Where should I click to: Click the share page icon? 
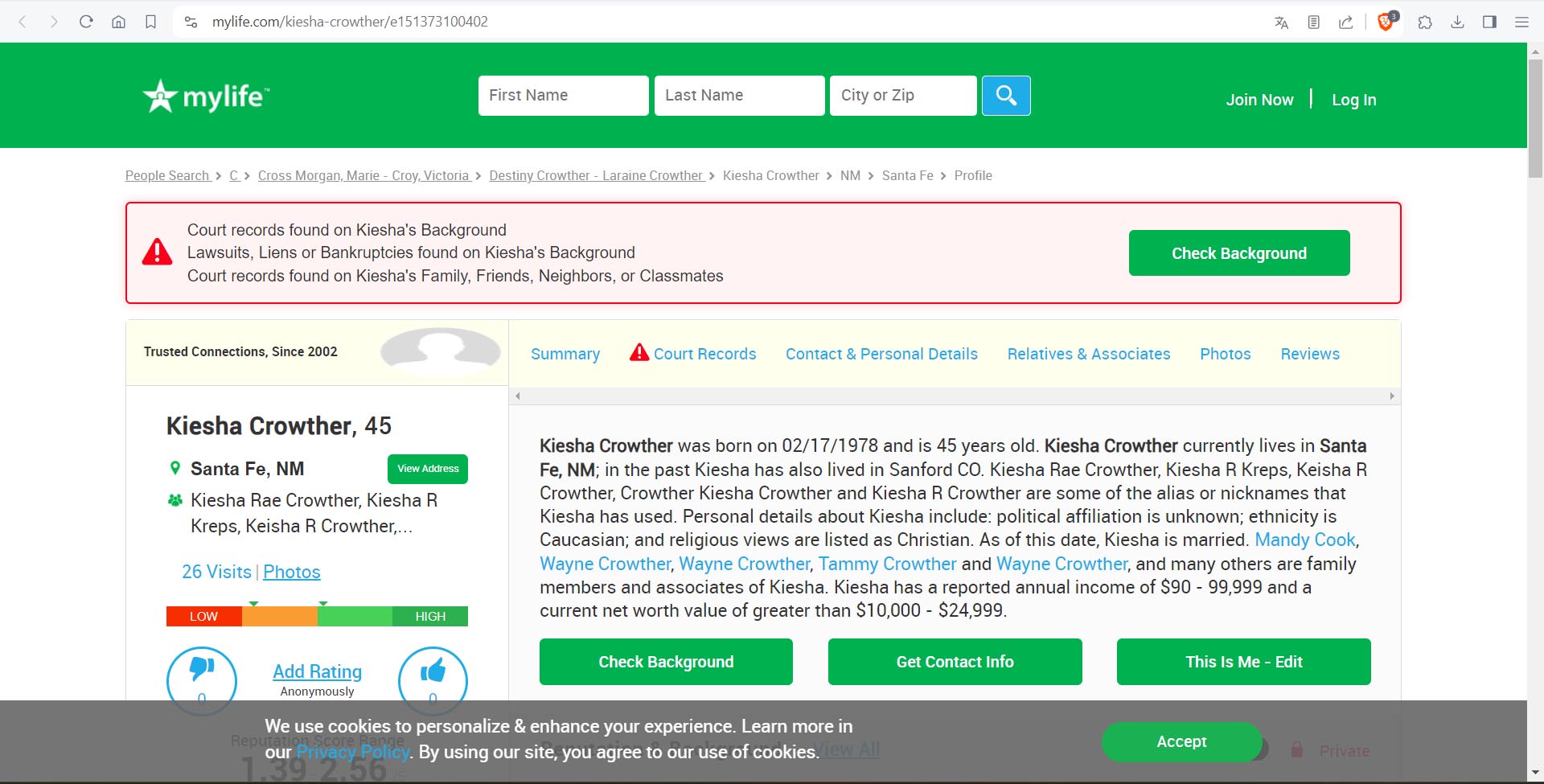click(1346, 22)
